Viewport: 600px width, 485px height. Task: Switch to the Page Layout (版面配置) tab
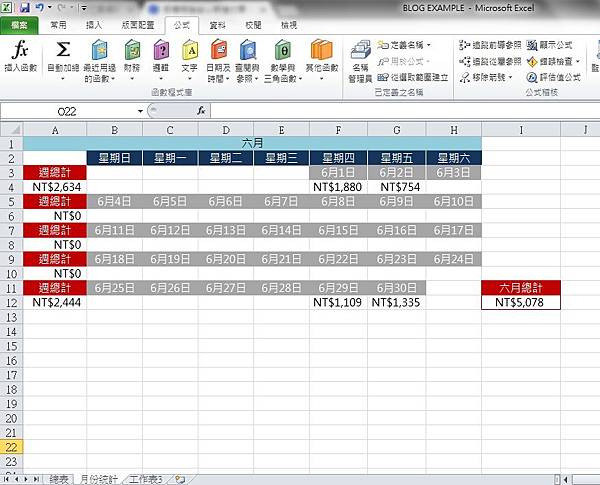[138, 25]
